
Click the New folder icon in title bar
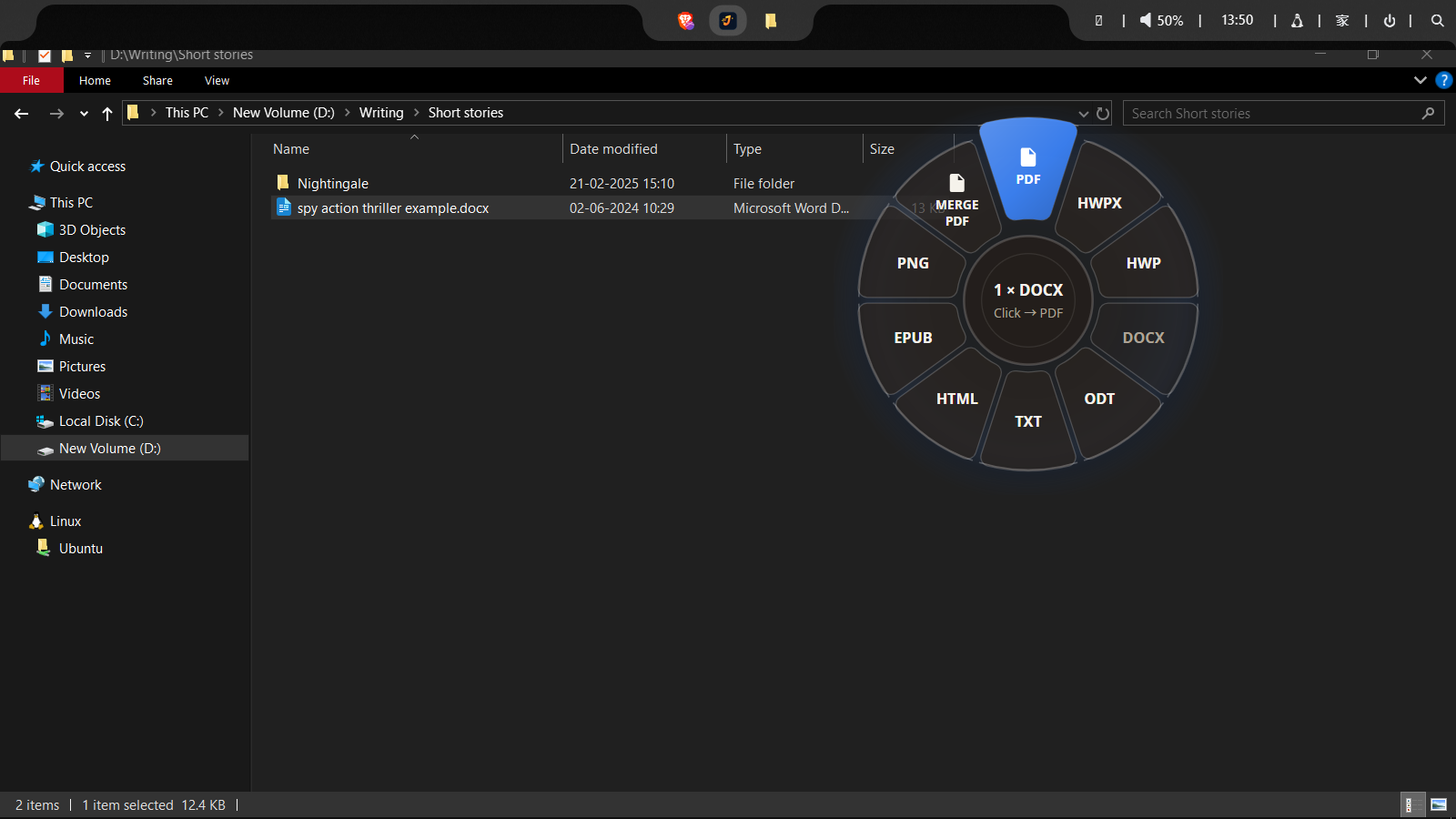[66, 55]
